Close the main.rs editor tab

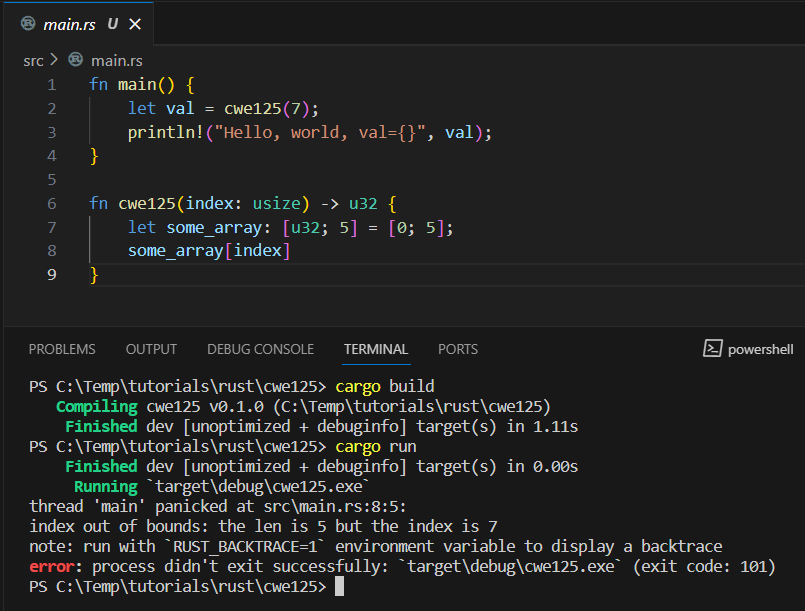click(x=135, y=24)
